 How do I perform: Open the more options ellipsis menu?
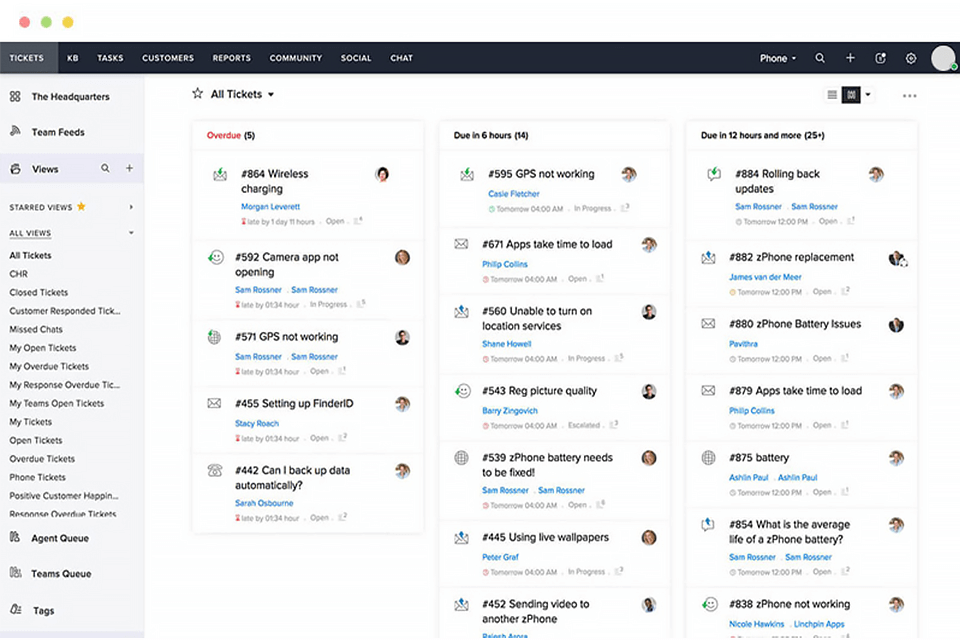click(x=909, y=94)
